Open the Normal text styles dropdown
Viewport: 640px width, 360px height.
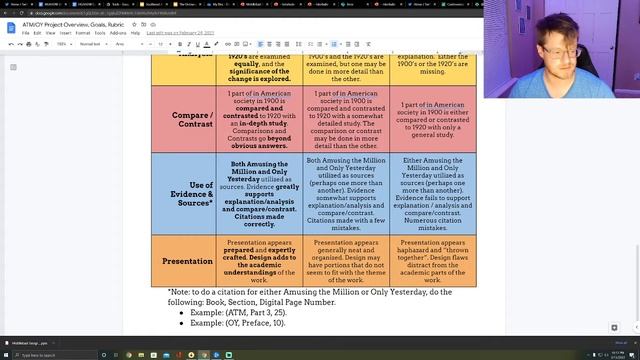coord(93,44)
